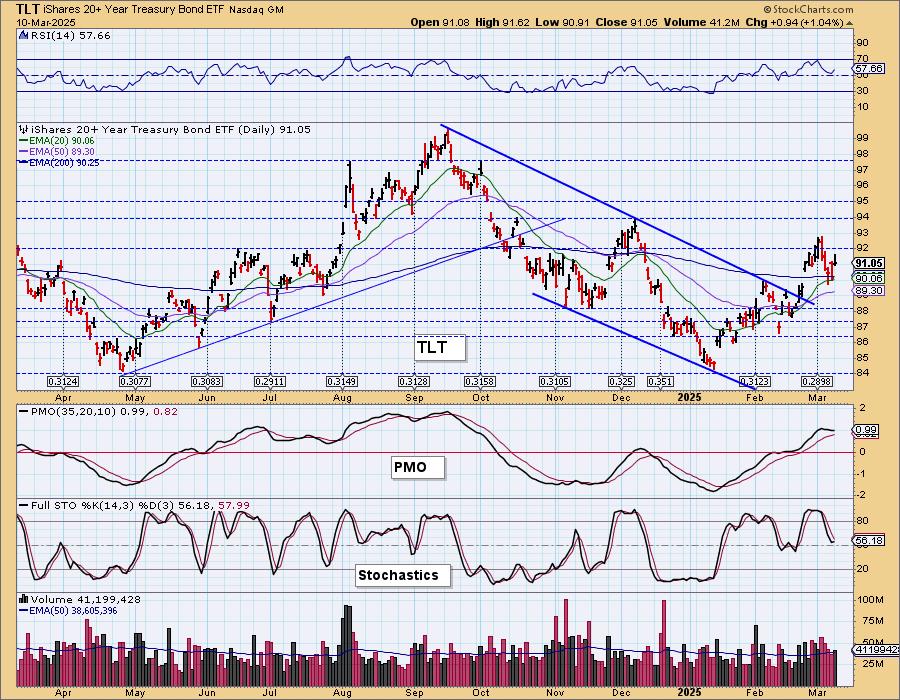
Task: Click the 100M label on volume axis
Action: [x=870, y=600]
